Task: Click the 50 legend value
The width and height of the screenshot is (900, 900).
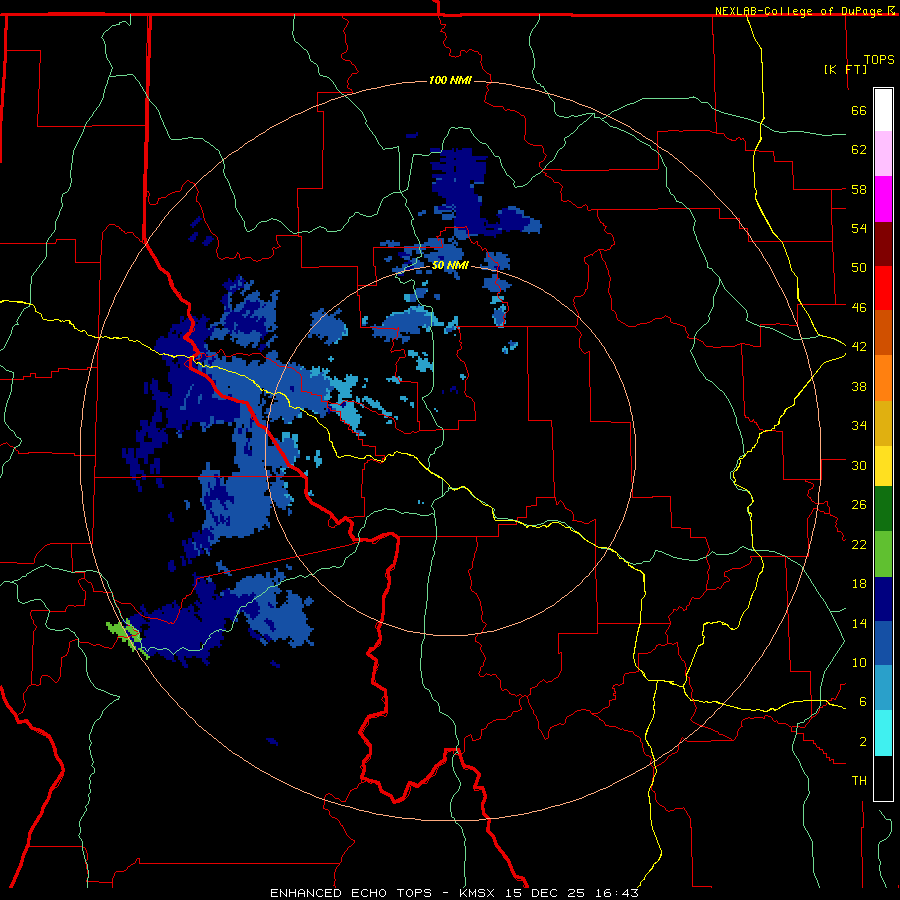Action: tap(859, 268)
